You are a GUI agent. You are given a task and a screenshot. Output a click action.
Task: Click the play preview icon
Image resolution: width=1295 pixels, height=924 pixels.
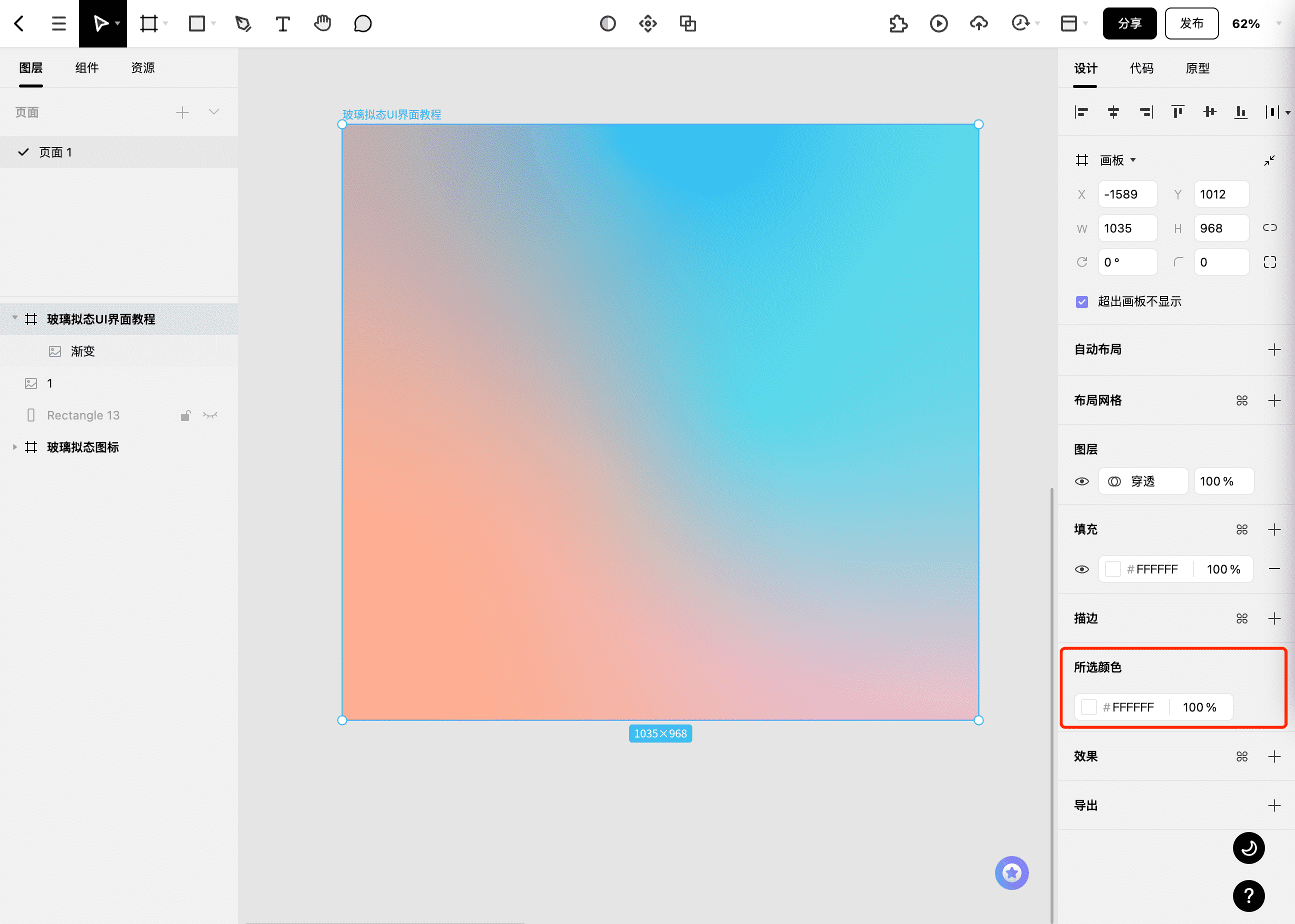[x=939, y=23]
